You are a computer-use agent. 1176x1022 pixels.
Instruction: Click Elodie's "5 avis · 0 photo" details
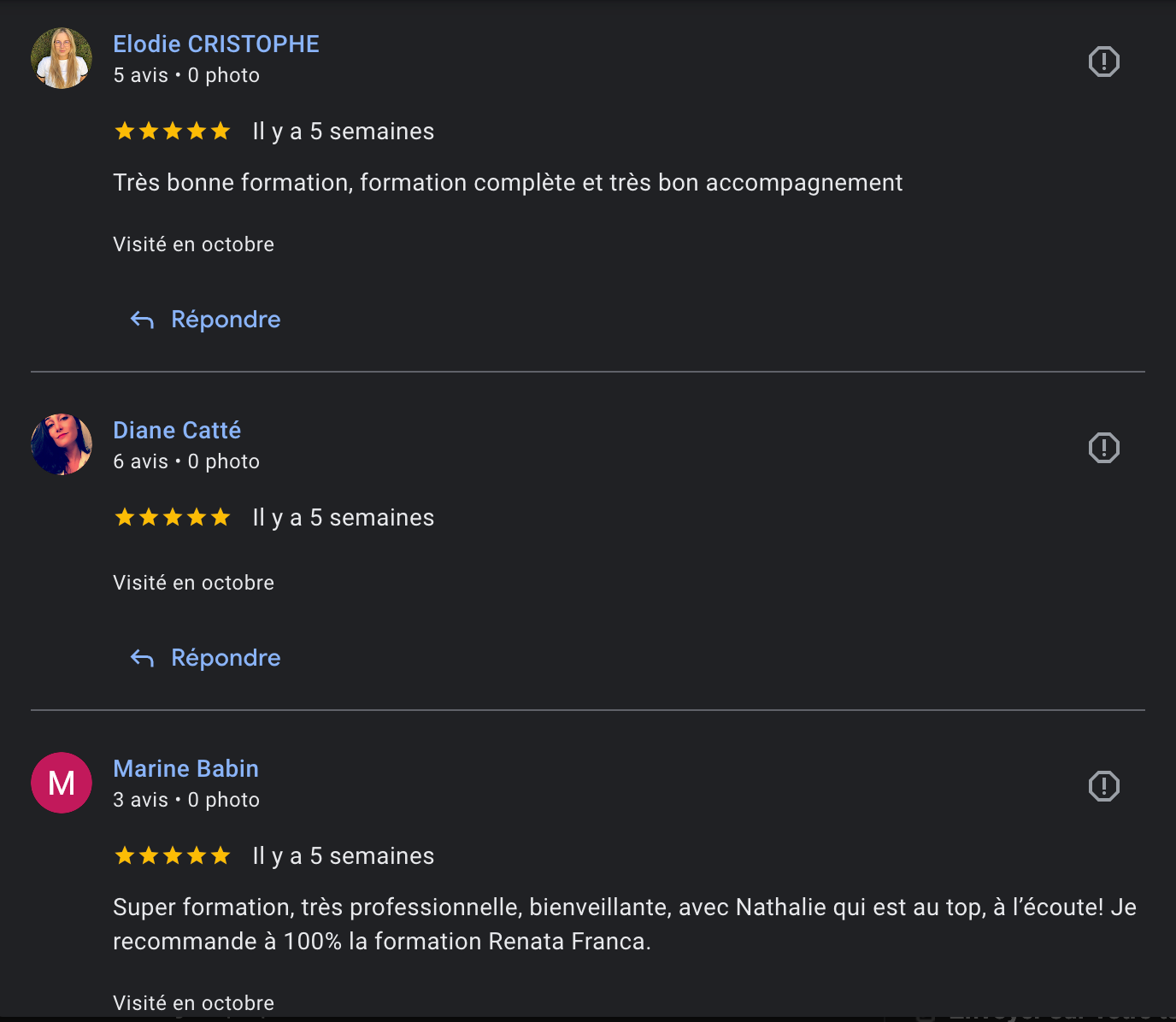(186, 75)
